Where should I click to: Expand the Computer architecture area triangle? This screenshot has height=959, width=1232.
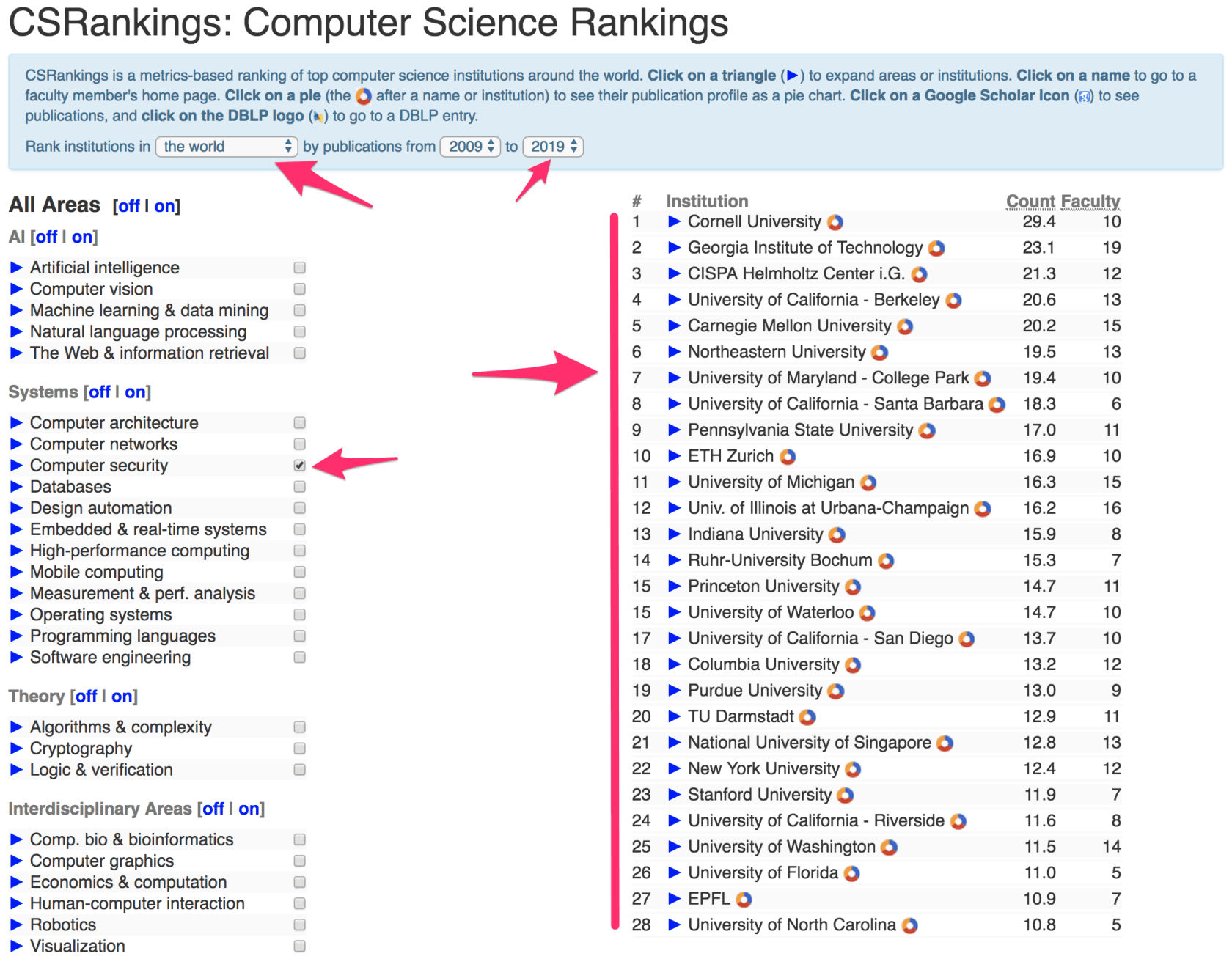click(x=16, y=422)
